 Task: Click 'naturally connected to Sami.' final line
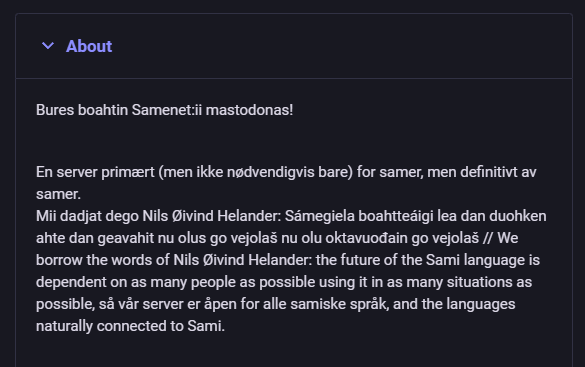130,326
